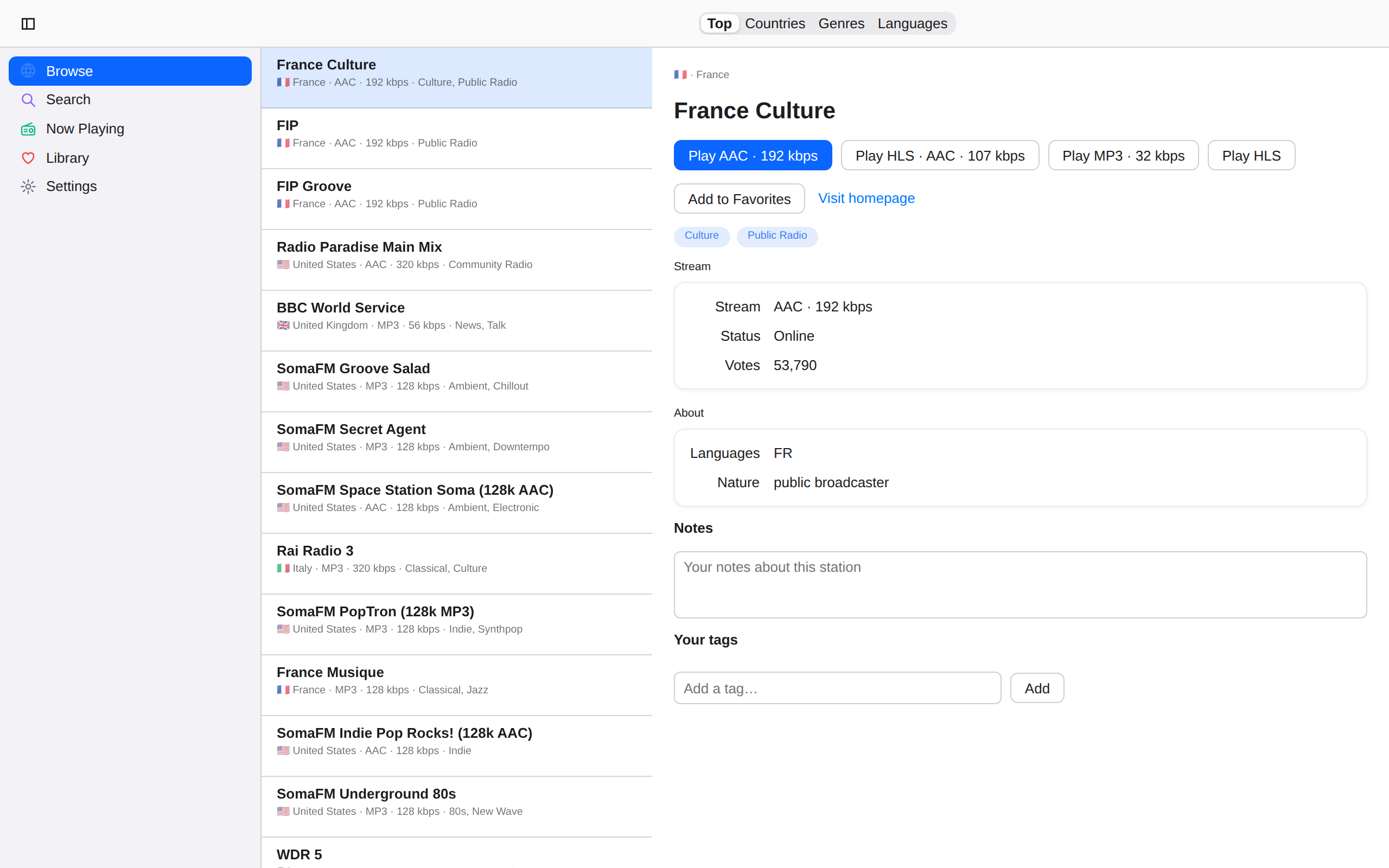Select SomaFM Secret Agent
Screen dimensions: 1389x868
click(x=456, y=443)
